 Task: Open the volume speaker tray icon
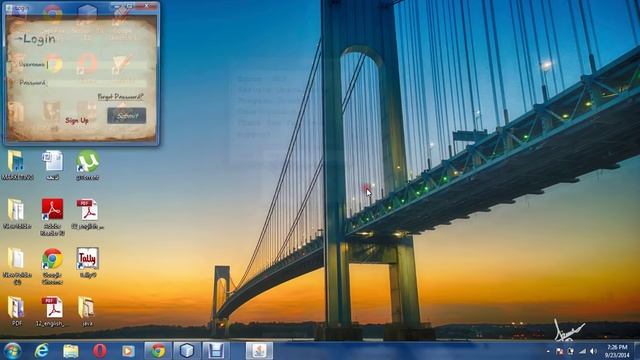point(593,351)
